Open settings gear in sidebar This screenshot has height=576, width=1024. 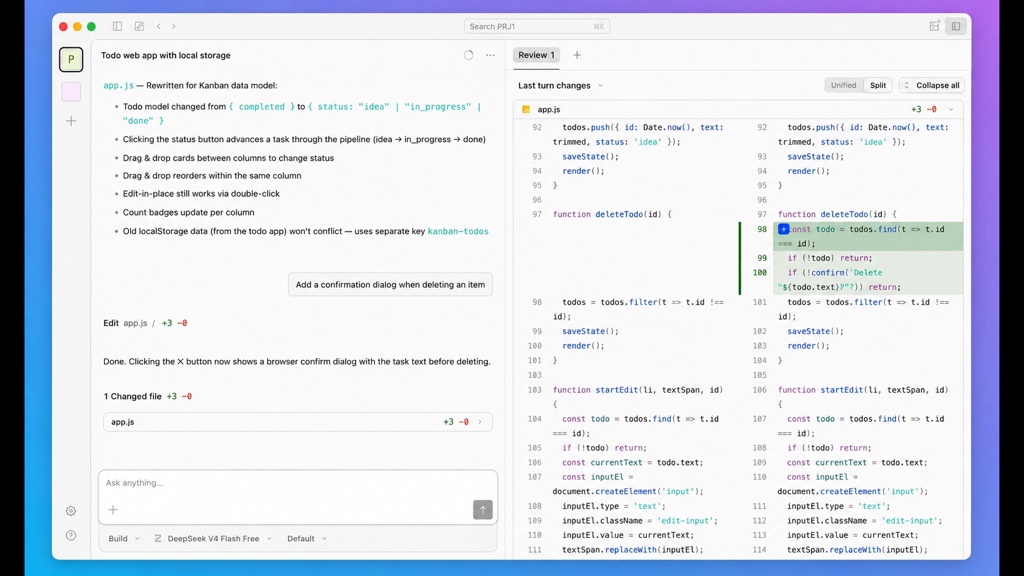point(71,511)
